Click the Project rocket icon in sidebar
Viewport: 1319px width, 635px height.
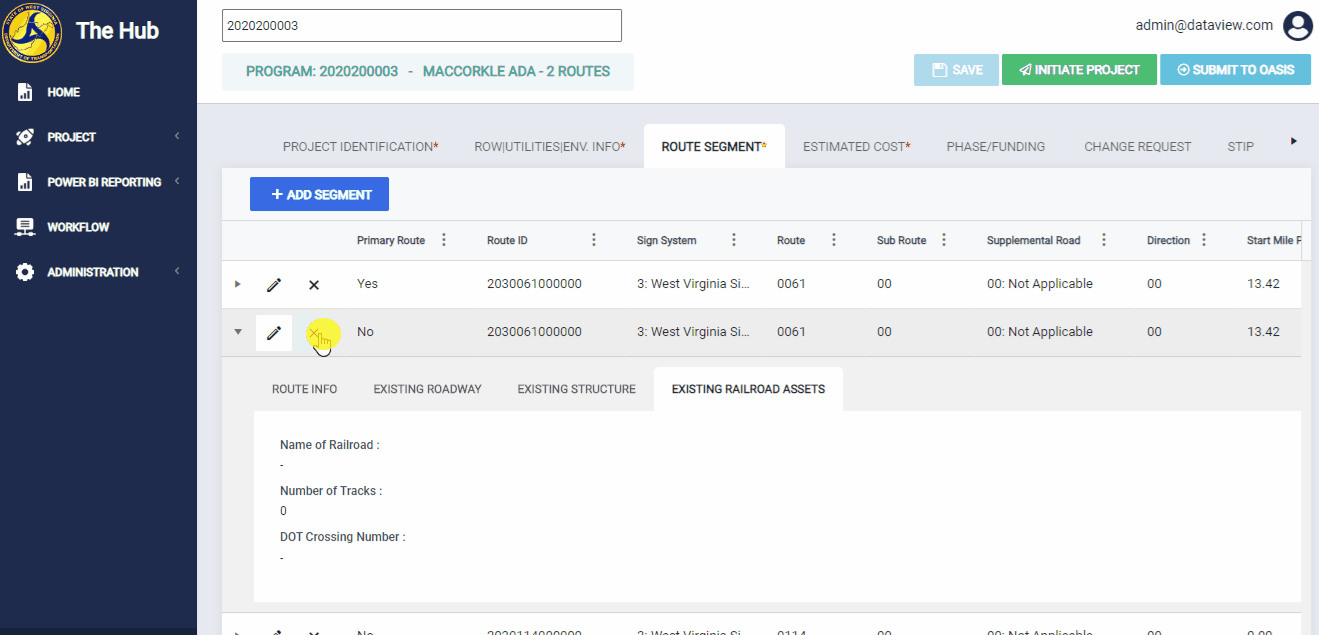click(x=25, y=137)
